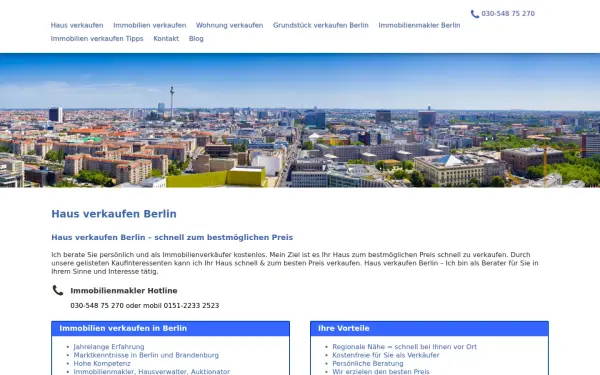
Task: Click Immobilien verkaufen in Berlin box header
Action: click(171, 329)
